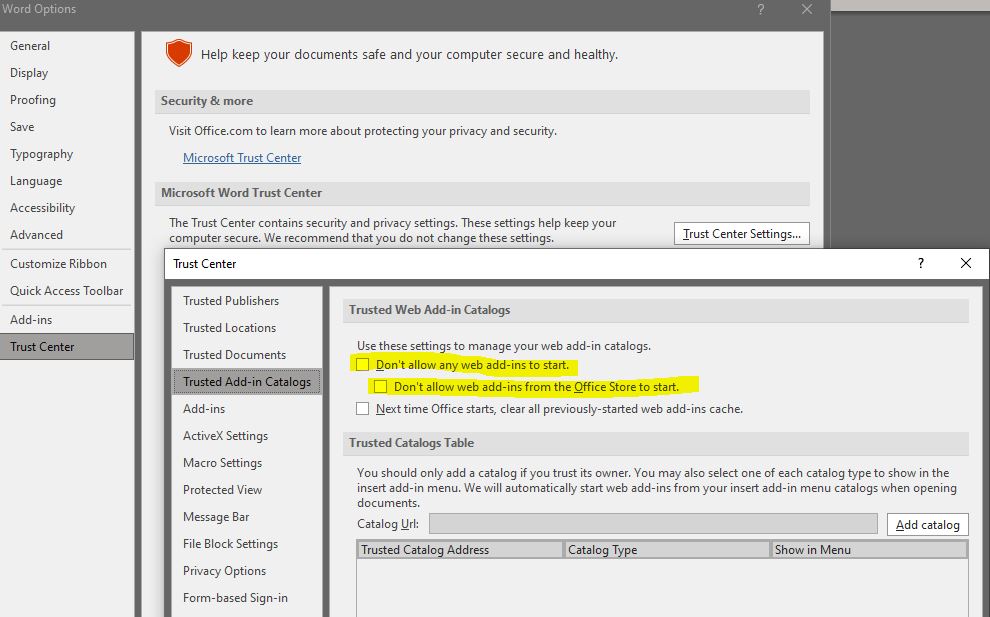This screenshot has height=617, width=990.
Task: Open help in the Trust Center dialog
Action: tap(919, 263)
